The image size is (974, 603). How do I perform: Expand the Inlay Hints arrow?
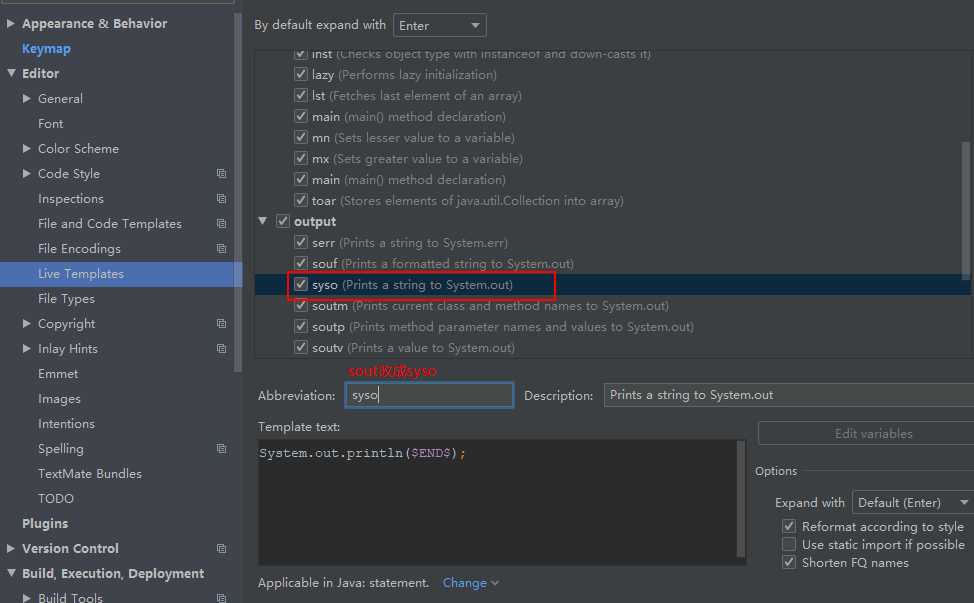coord(27,348)
